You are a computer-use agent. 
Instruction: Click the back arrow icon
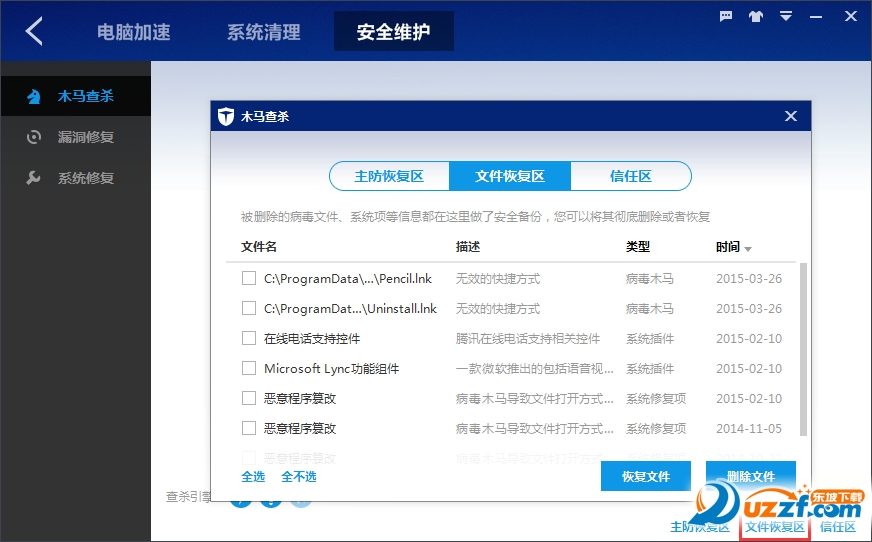click(x=35, y=31)
